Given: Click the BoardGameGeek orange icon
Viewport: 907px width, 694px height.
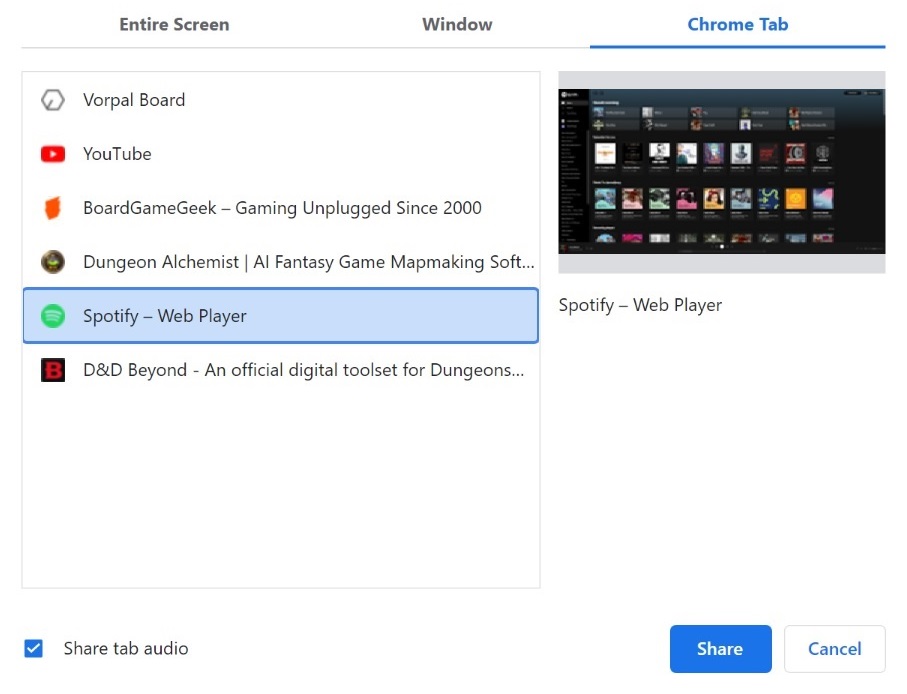Looking at the screenshot, I should (x=52, y=208).
